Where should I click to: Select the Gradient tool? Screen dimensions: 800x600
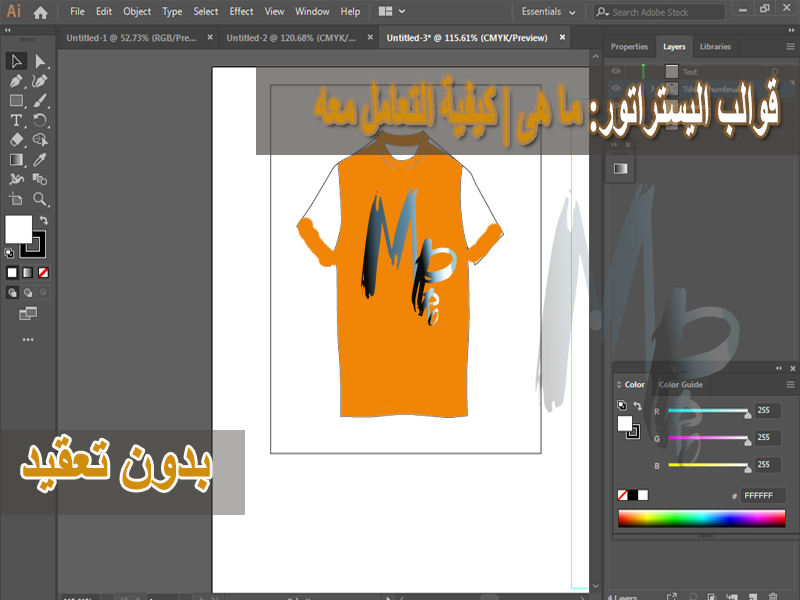coord(16,160)
